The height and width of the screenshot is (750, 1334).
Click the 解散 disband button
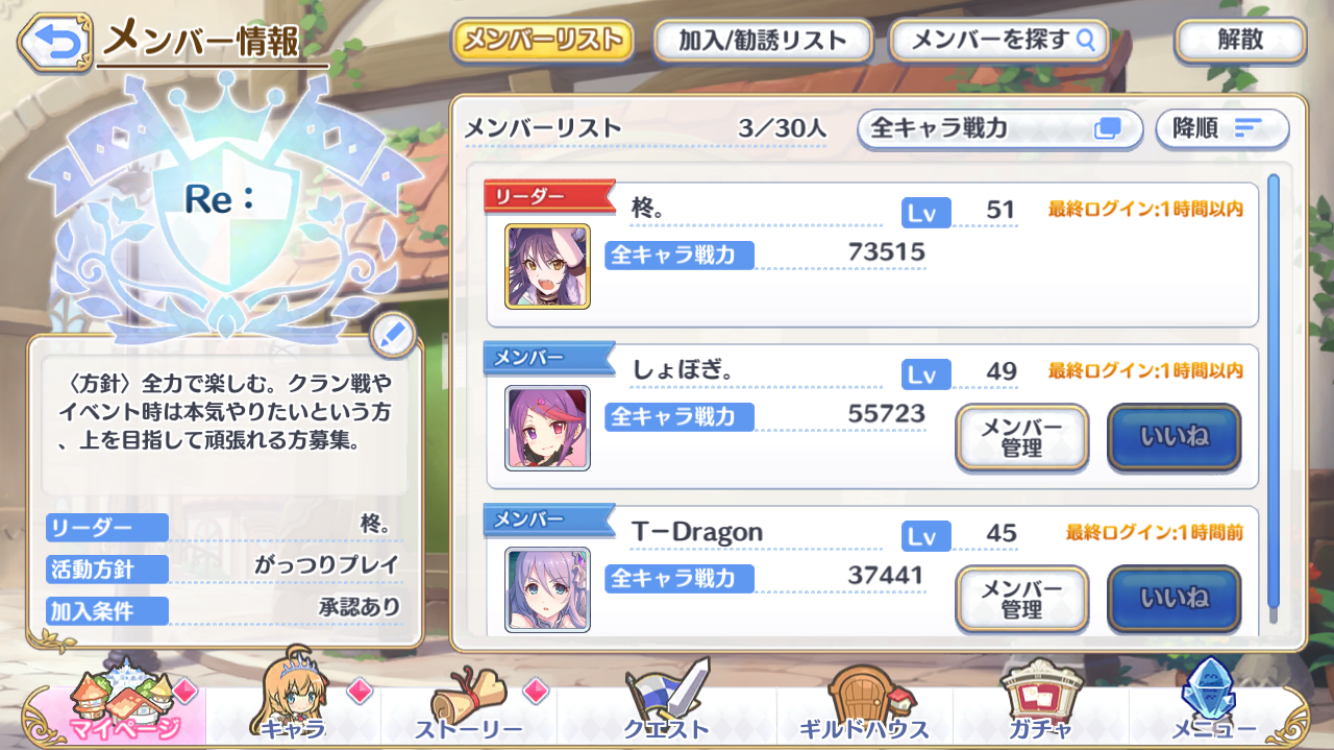[x=1241, y=41]
